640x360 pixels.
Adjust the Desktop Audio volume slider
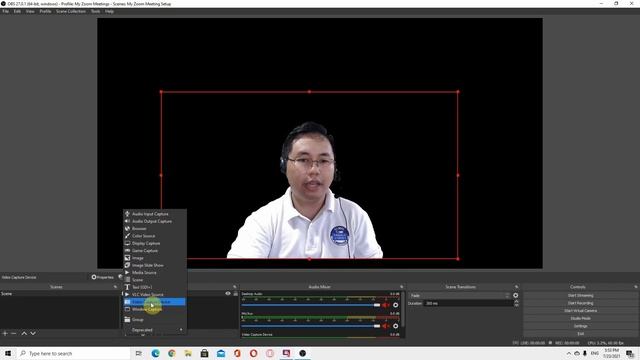[x=311, y=305]
